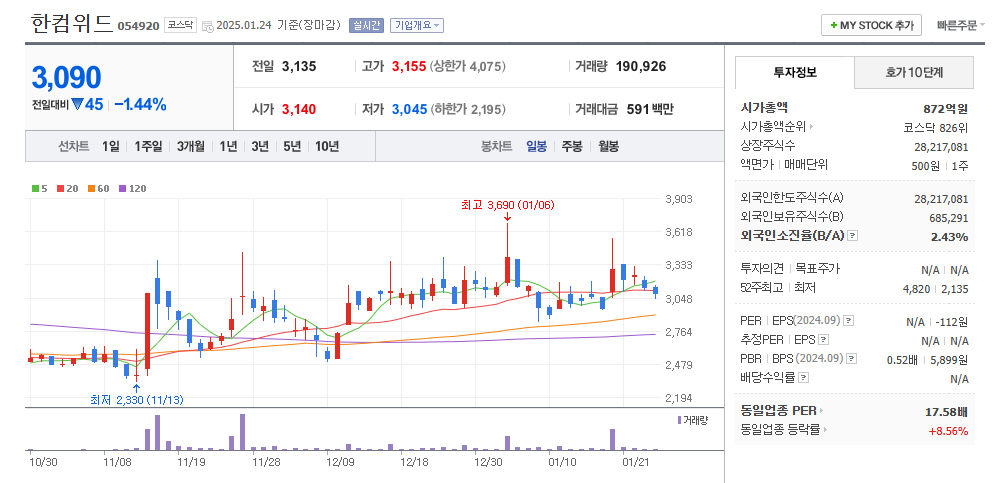The image size is (1007, 483).
Task: Click the 최저 2,330 (11/13) low marker
Action: click(x=137, y=400)
